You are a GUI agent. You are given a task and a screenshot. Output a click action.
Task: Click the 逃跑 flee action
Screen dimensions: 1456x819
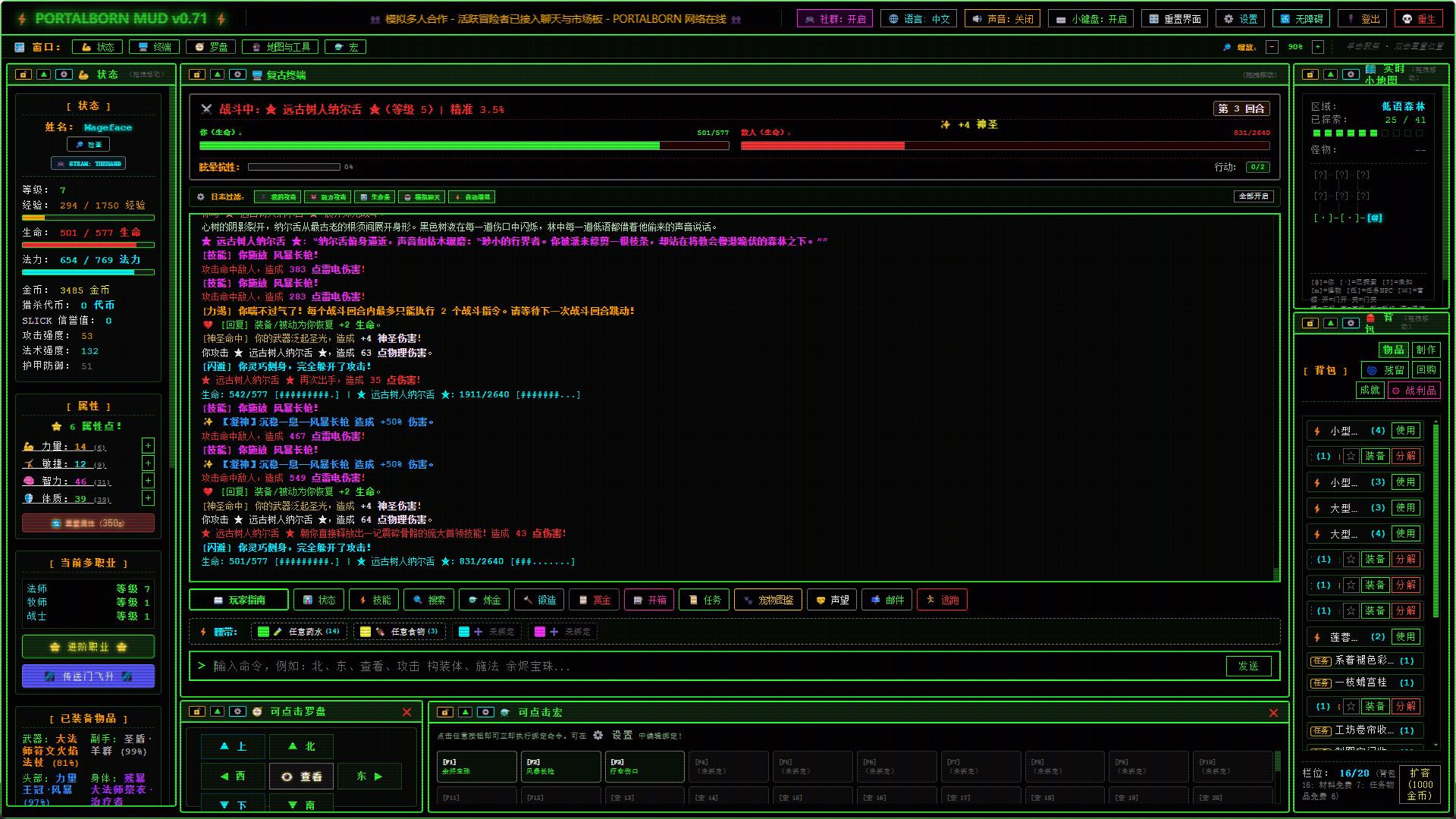point(942,600)
